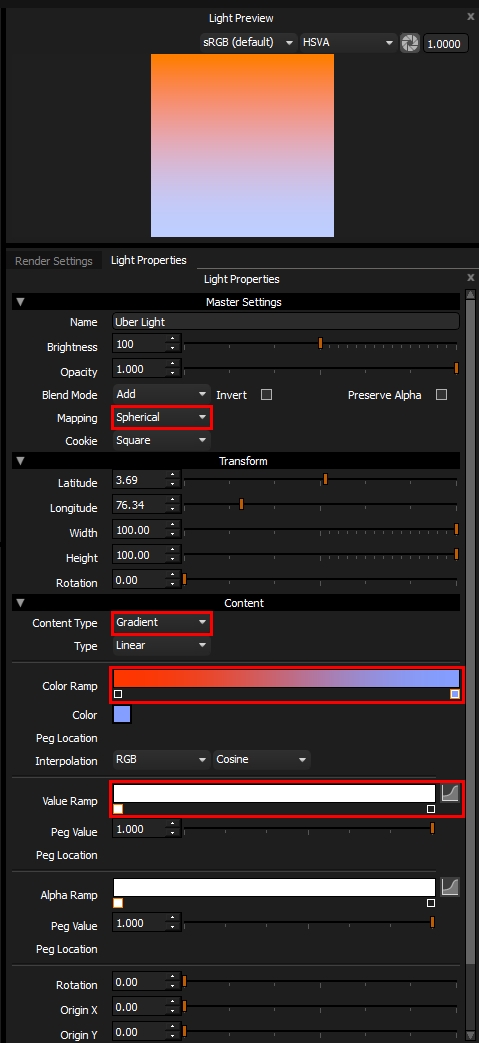Screen dimensions: 479x1043
Task: Switch to the Render Settings tab
Action: click(54, 261)
